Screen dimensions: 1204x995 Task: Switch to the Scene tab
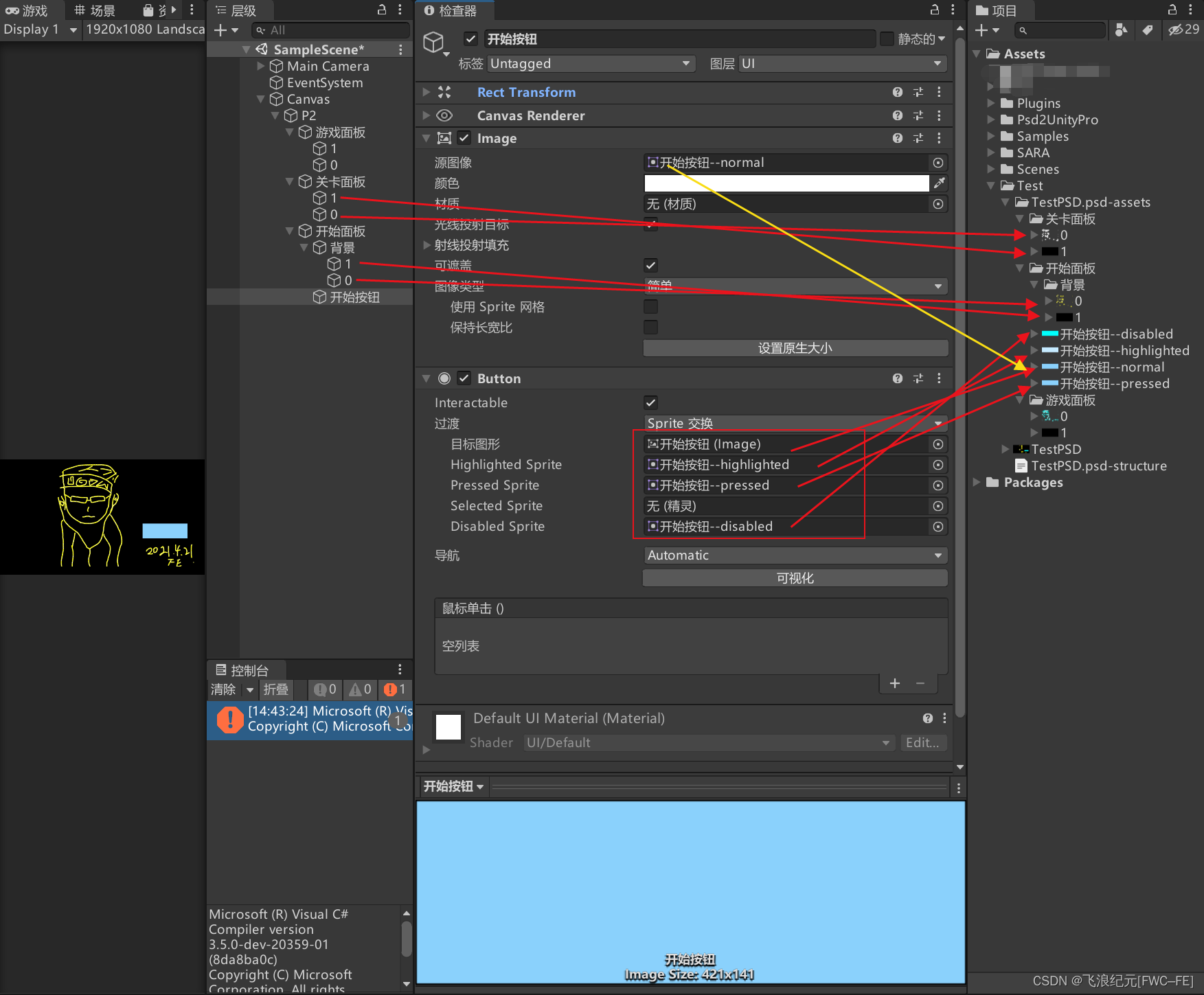tap(95, 10)
